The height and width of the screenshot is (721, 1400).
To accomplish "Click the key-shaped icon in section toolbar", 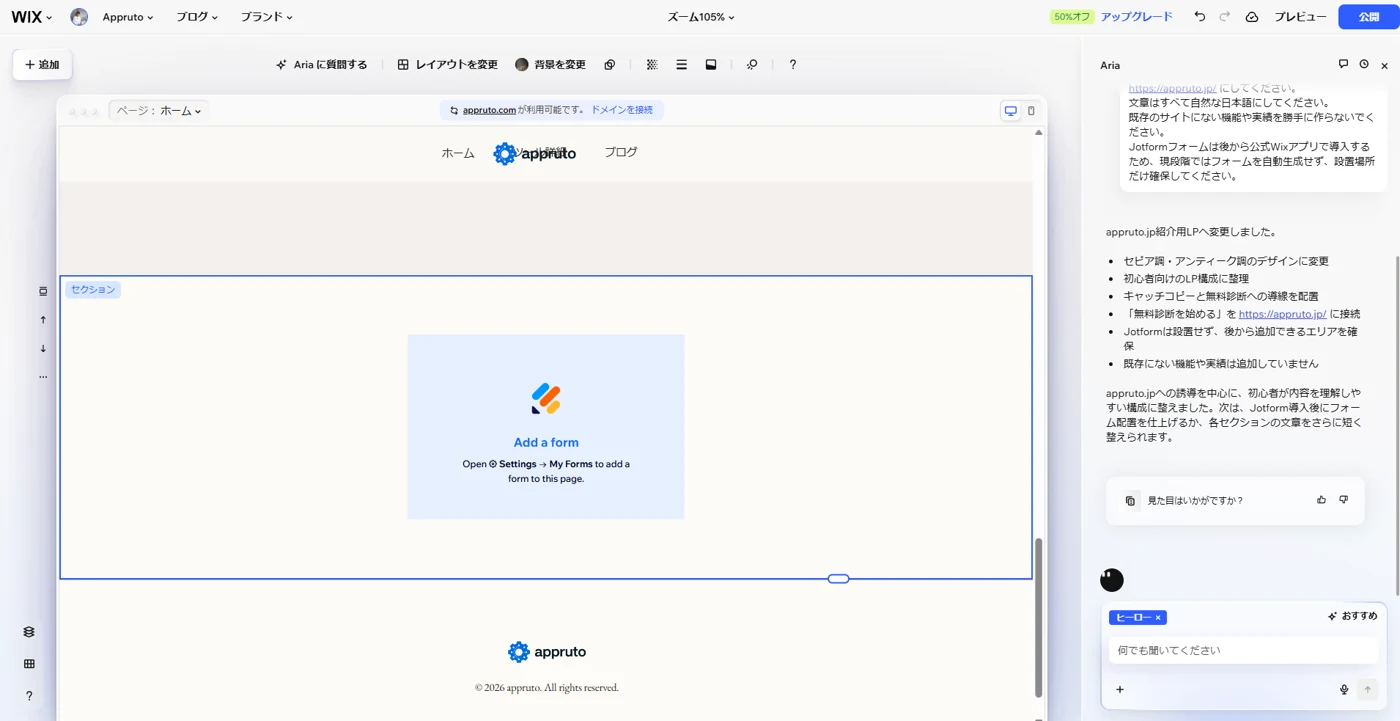I will click(752, 65).
